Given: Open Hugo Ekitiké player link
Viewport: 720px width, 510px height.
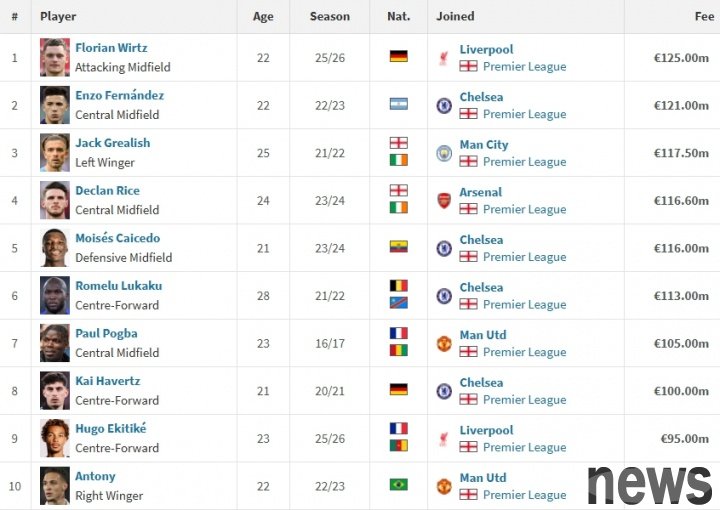Looking at the screenshot, I should (x=111, y=428).
